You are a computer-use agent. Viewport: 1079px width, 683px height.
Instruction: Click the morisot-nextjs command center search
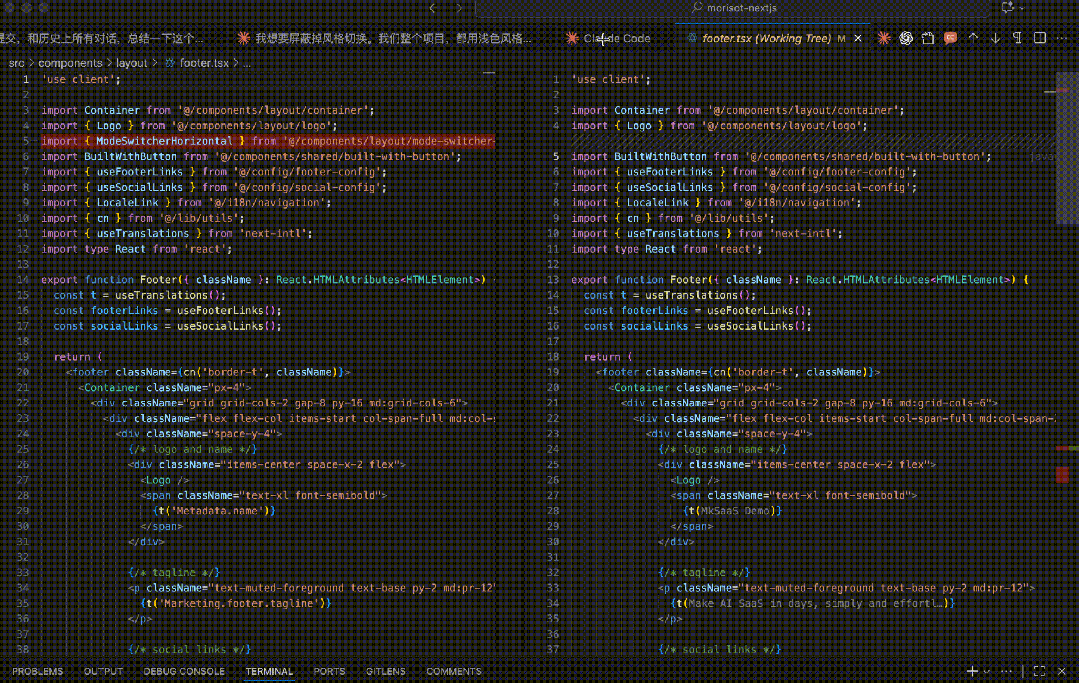[734, 8]
